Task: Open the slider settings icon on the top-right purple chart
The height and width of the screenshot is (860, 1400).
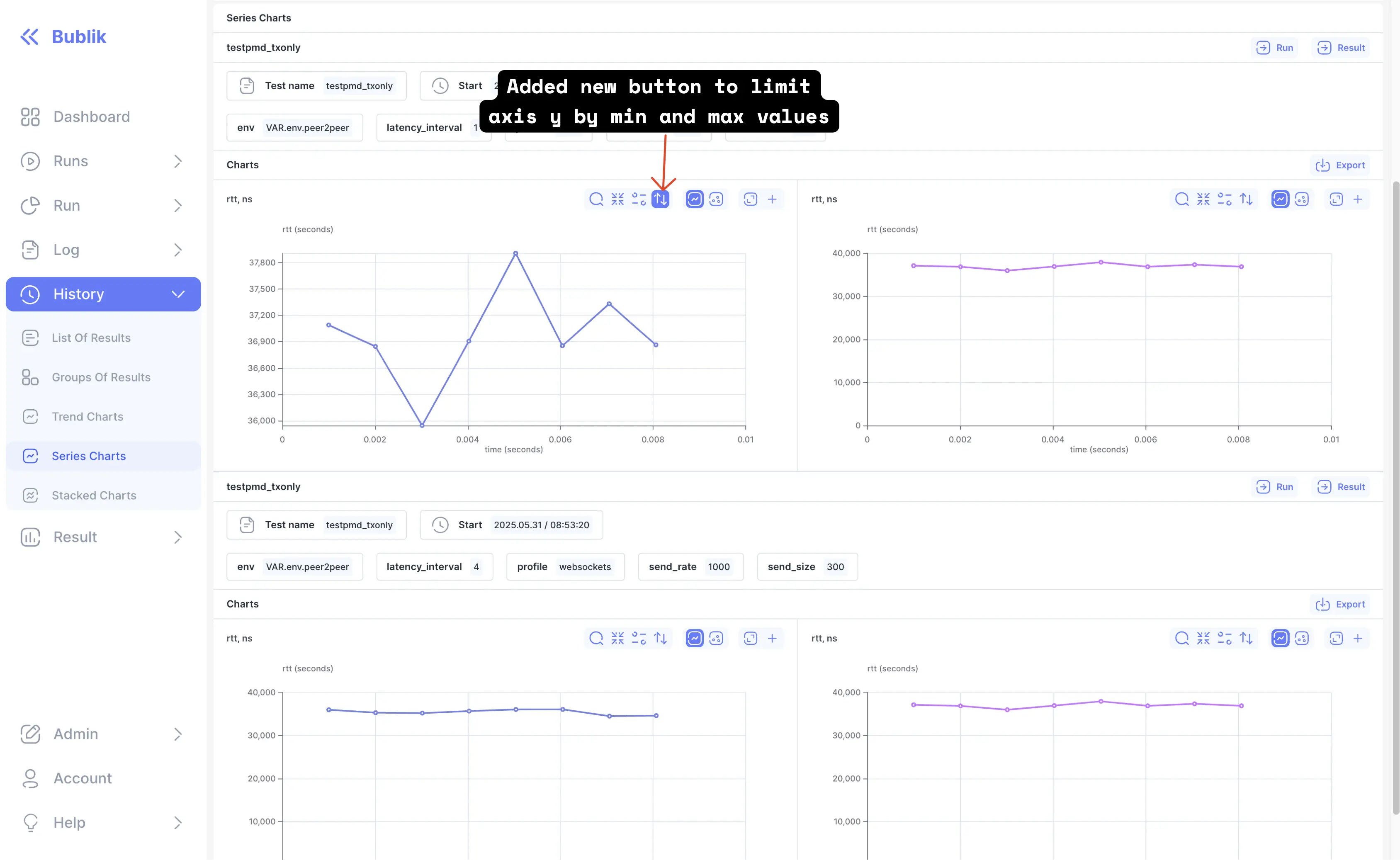Action: click(1224, 199)
